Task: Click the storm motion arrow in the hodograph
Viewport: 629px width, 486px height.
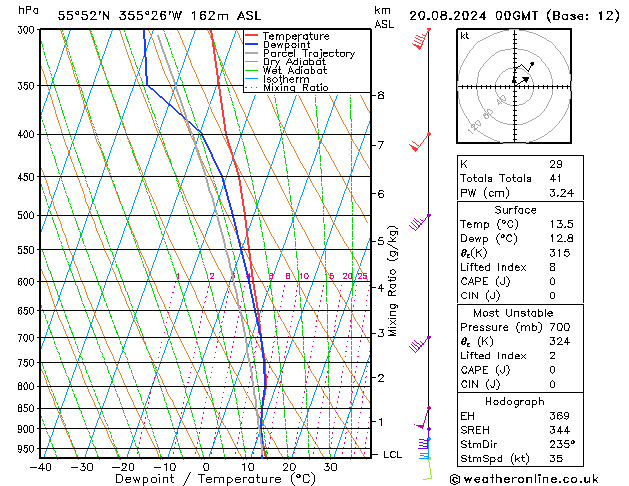Action: (x=523, y=79)
